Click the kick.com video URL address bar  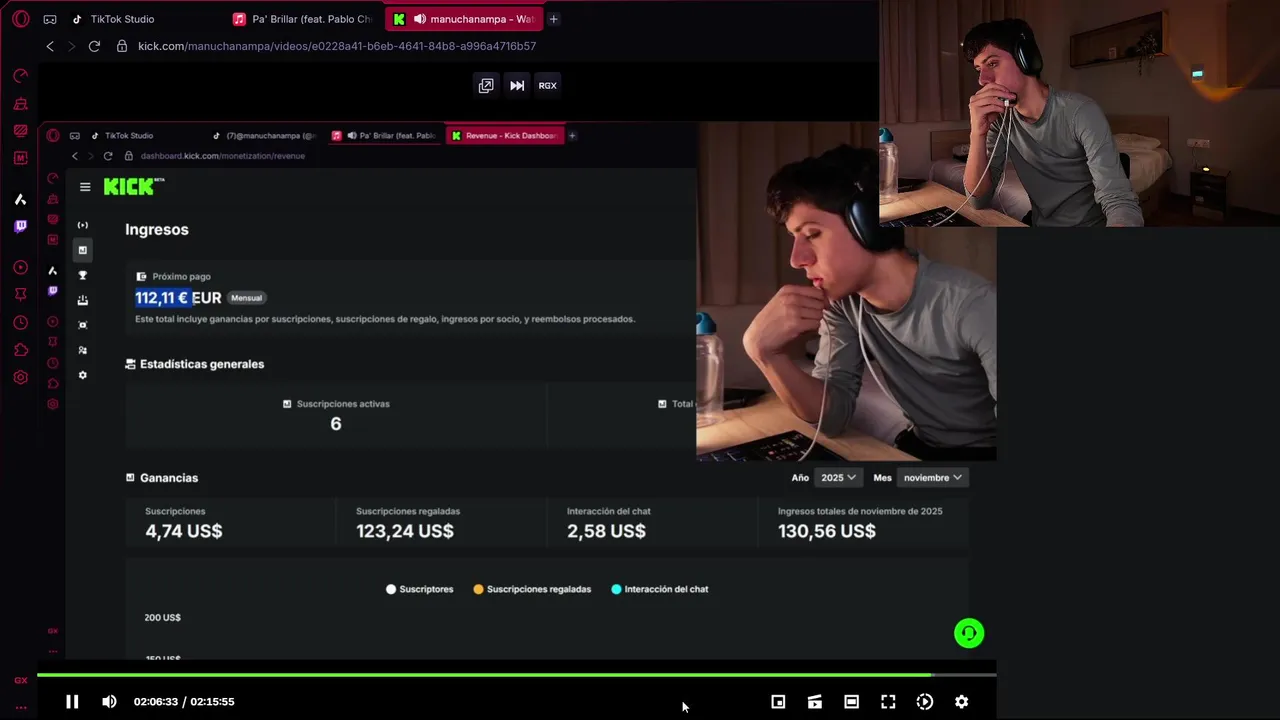point(337,46)
